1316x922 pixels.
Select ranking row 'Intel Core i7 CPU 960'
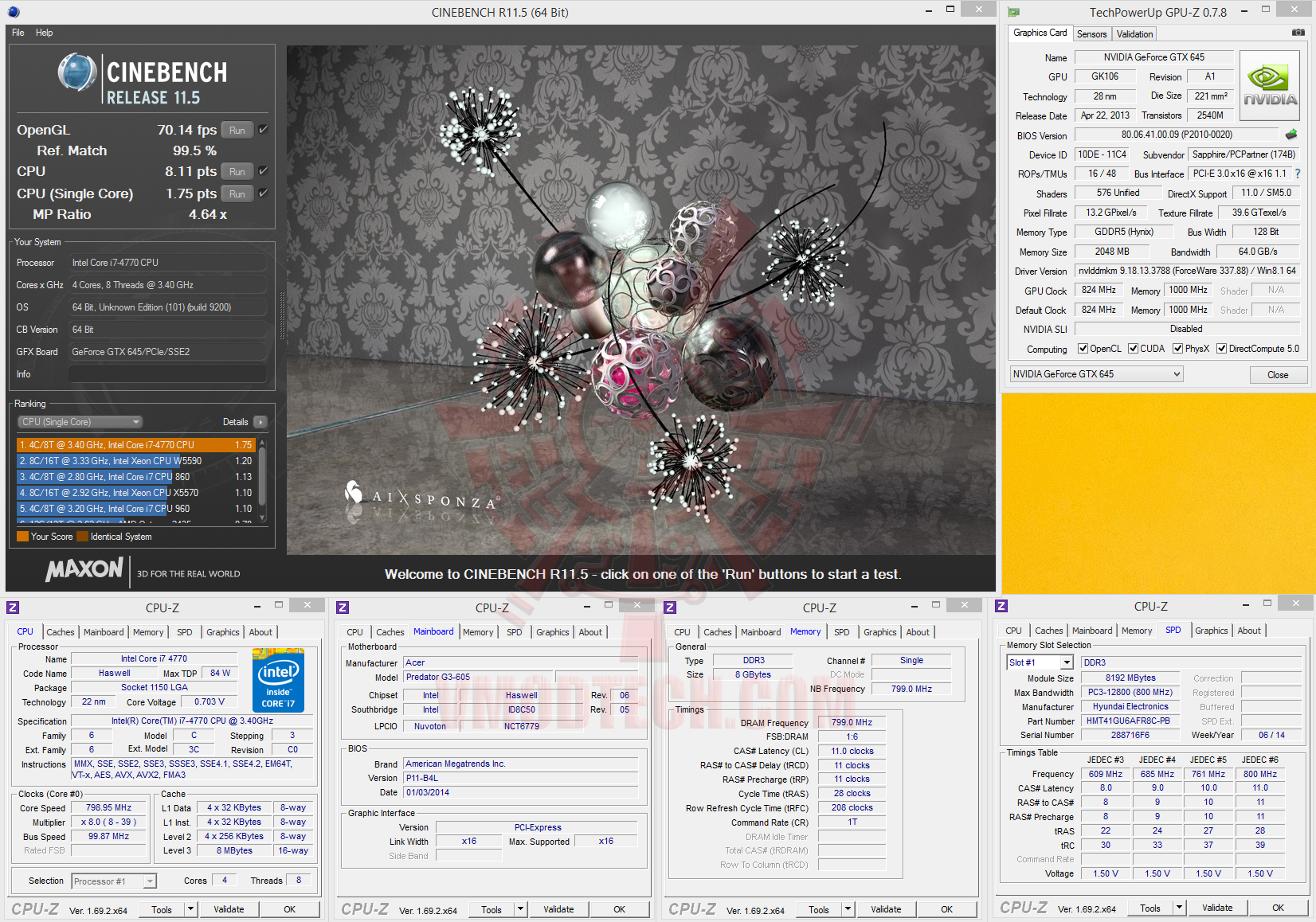(135, 509)
